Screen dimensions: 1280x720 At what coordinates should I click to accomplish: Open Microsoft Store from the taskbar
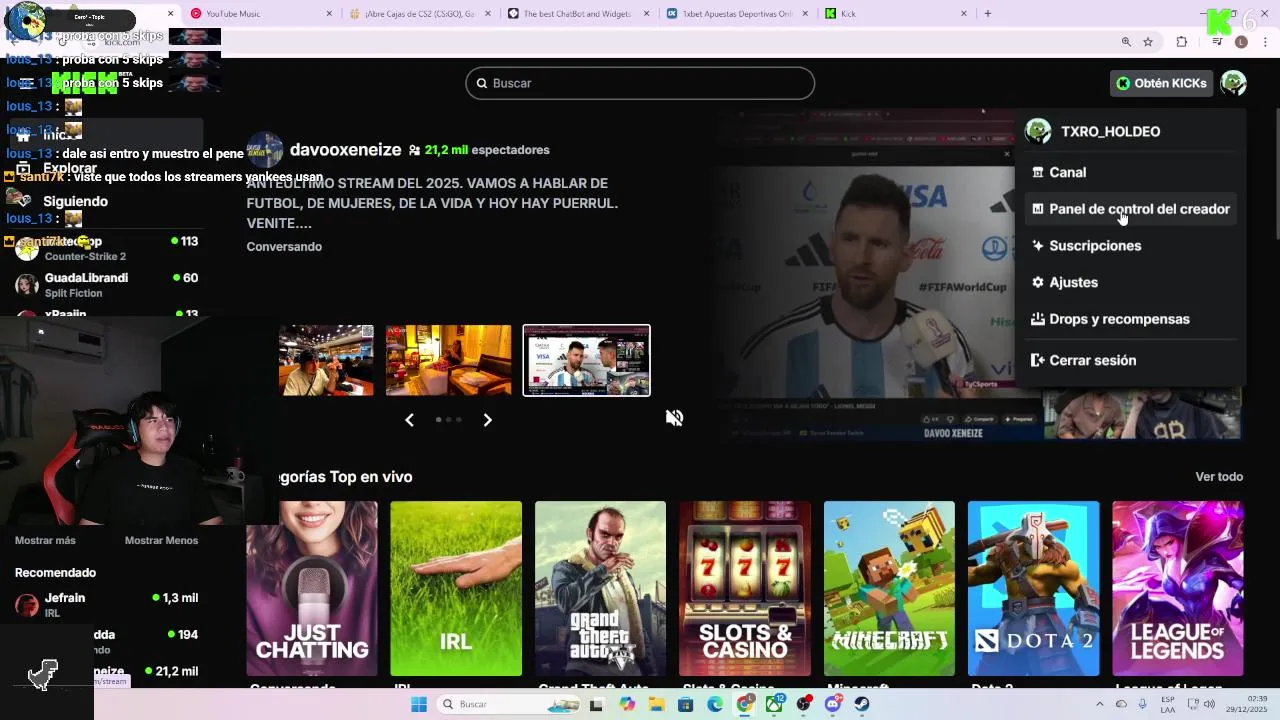(x=685, y=705)
